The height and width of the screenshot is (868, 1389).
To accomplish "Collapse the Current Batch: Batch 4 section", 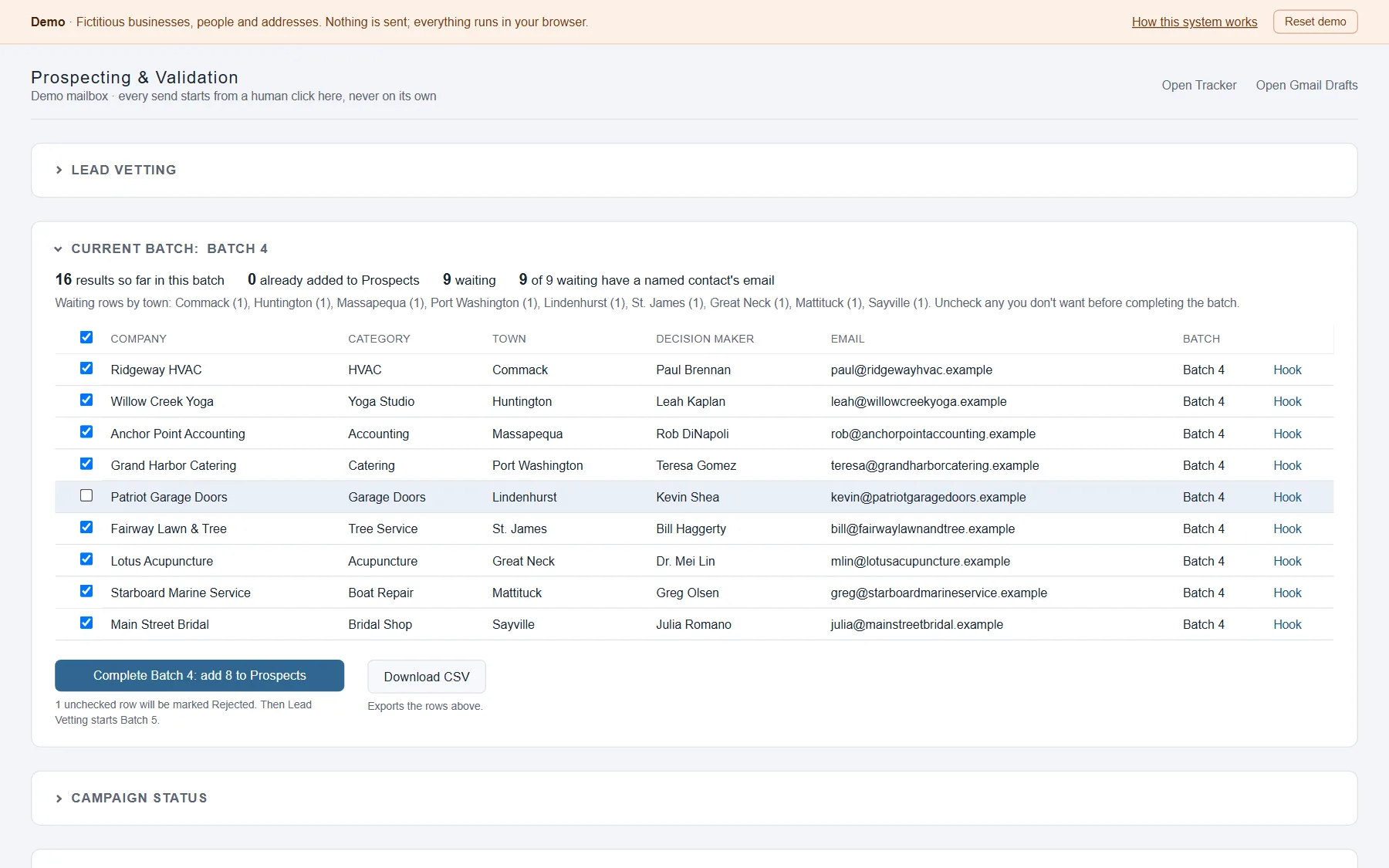I will 161,248.
